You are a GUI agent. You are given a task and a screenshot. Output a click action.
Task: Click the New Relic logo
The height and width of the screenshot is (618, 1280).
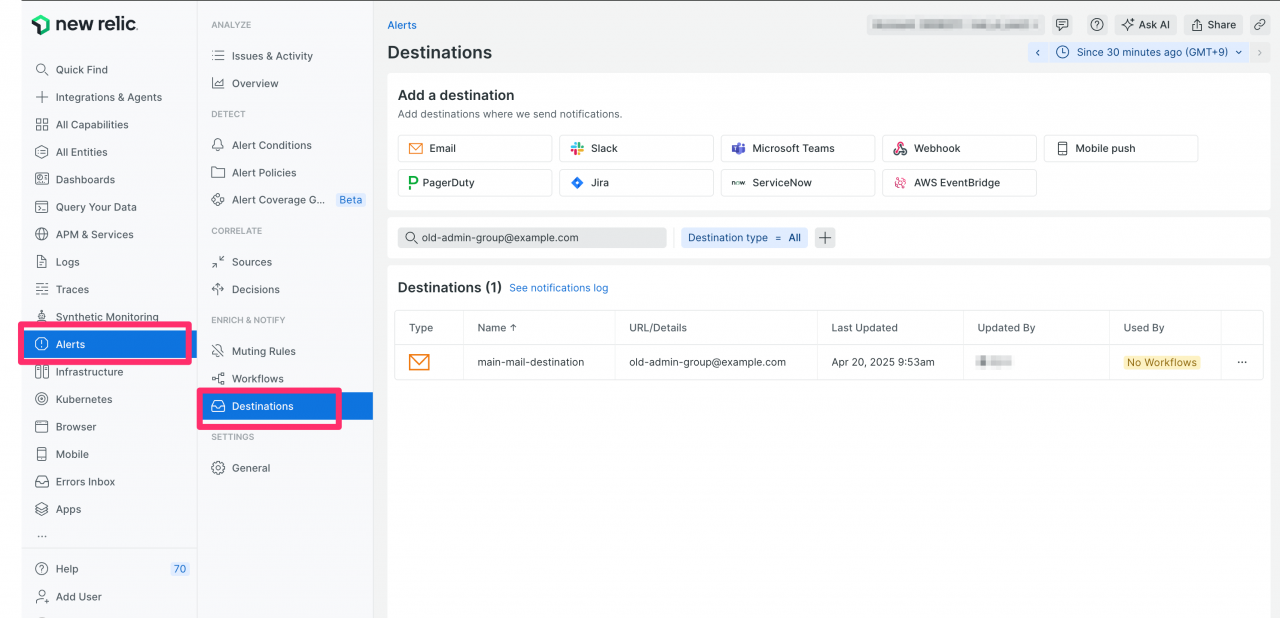(85, 25)
